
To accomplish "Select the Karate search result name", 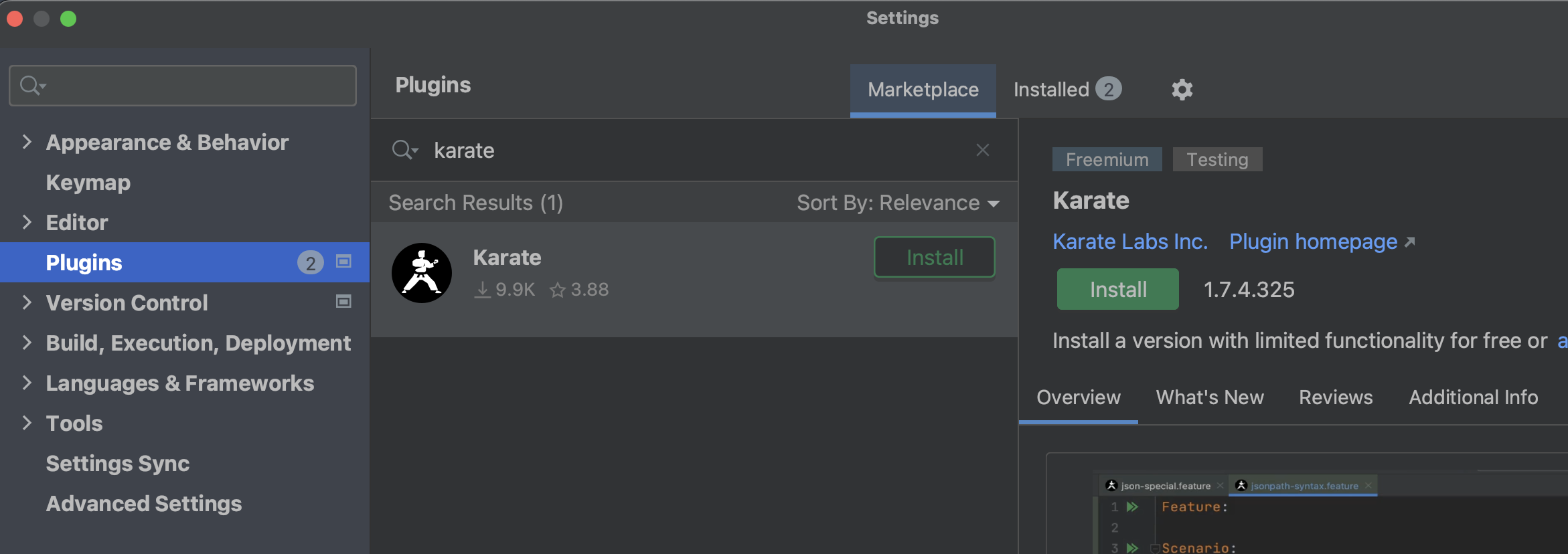I will pos(507,258).
